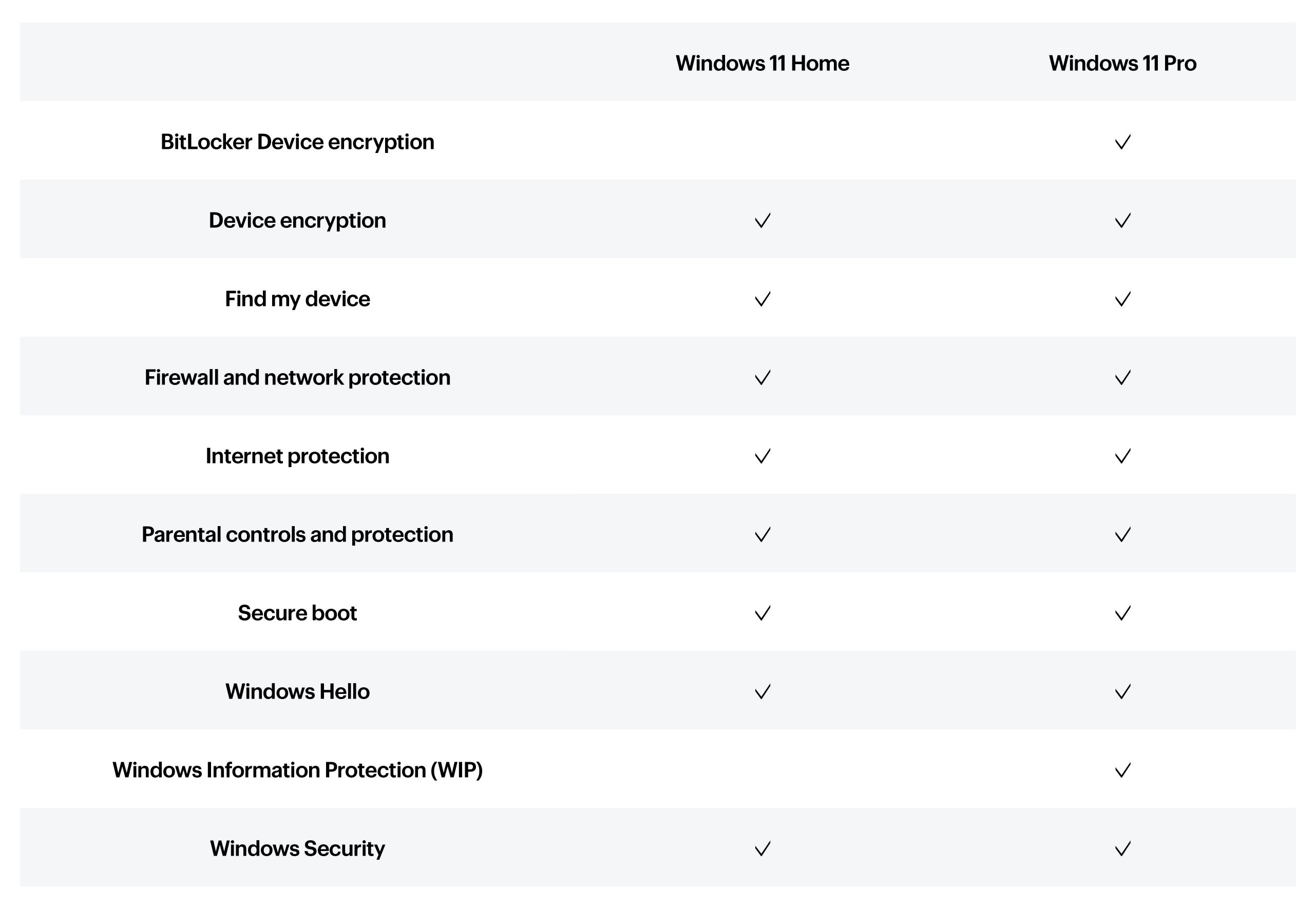Click the Pro checkmark for Parental controls and protection
Screen dimensions: 1316x909
[x=1122, y=535]
